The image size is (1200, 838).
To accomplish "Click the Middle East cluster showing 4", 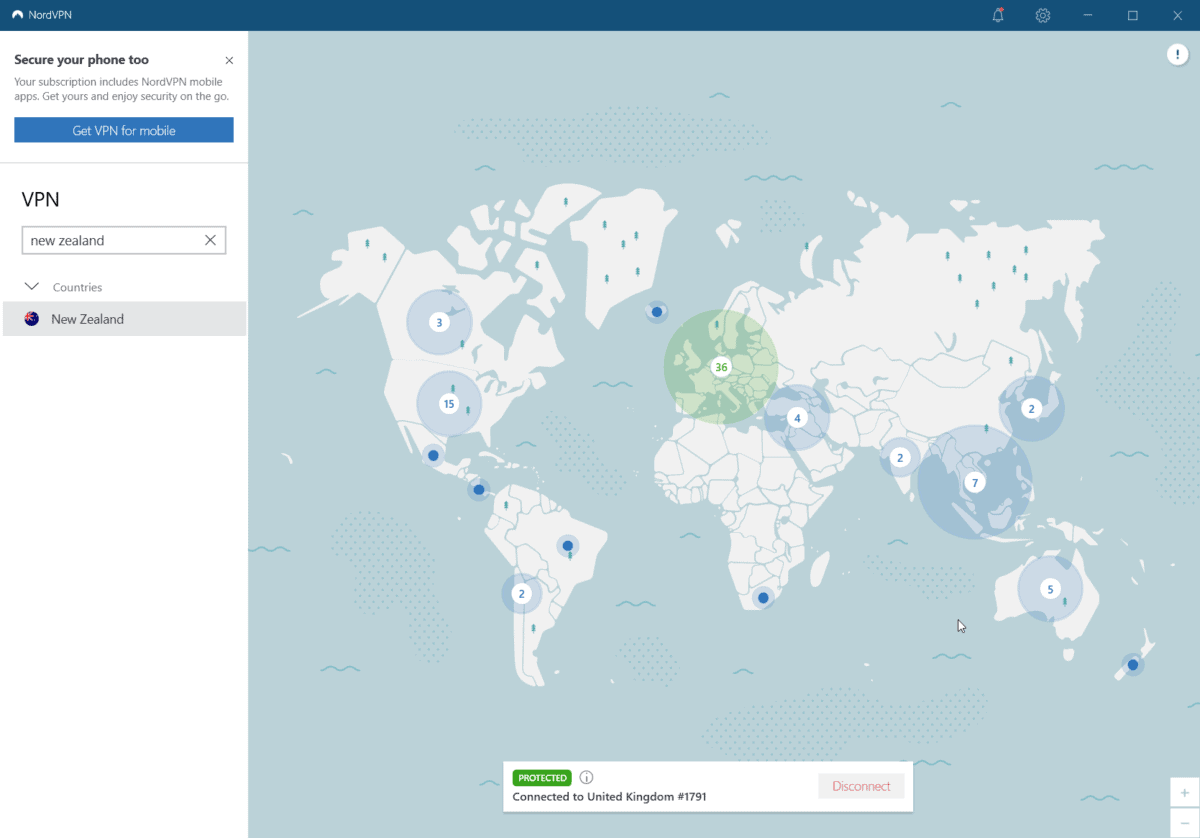I will 797,417.
